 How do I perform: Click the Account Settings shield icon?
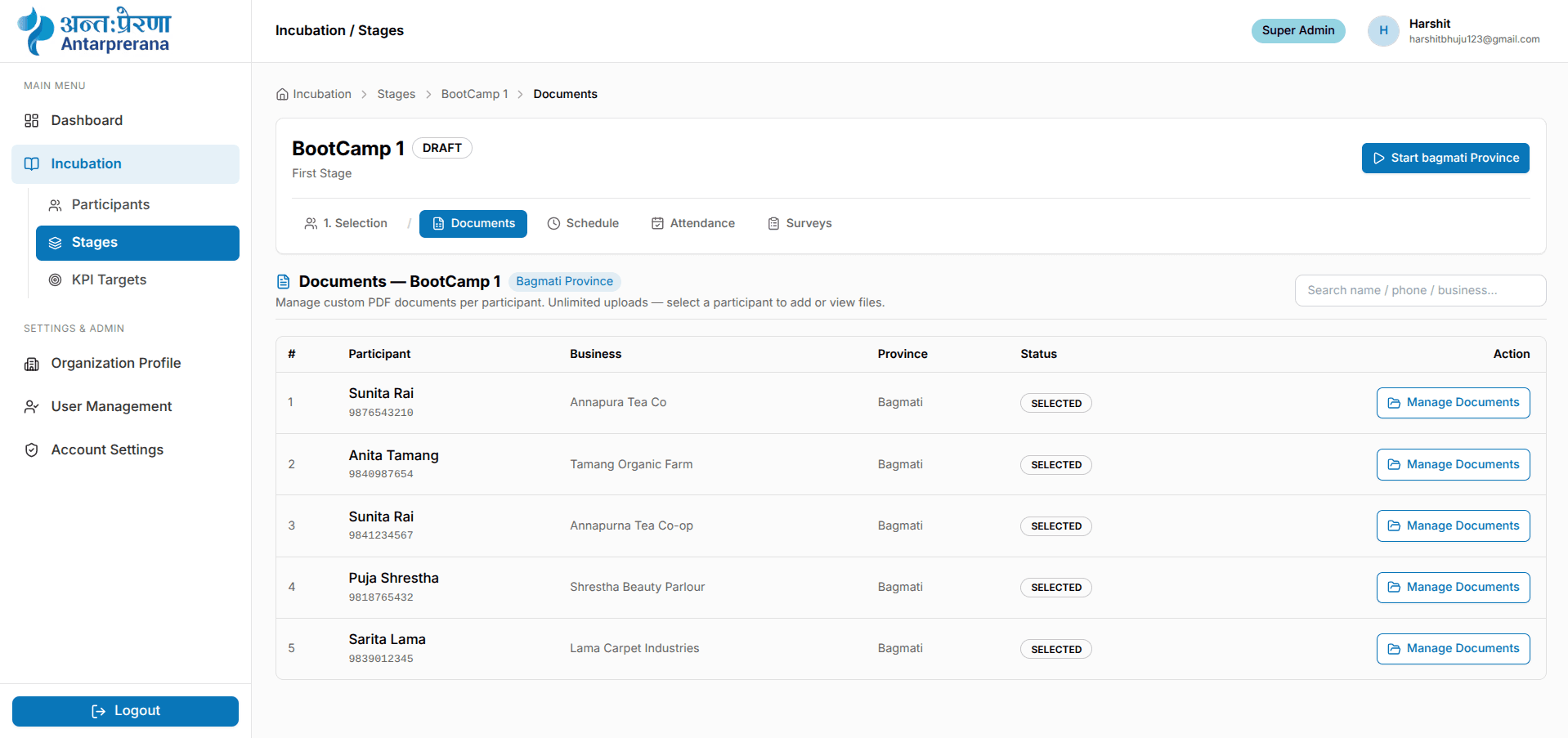[32, 450]
